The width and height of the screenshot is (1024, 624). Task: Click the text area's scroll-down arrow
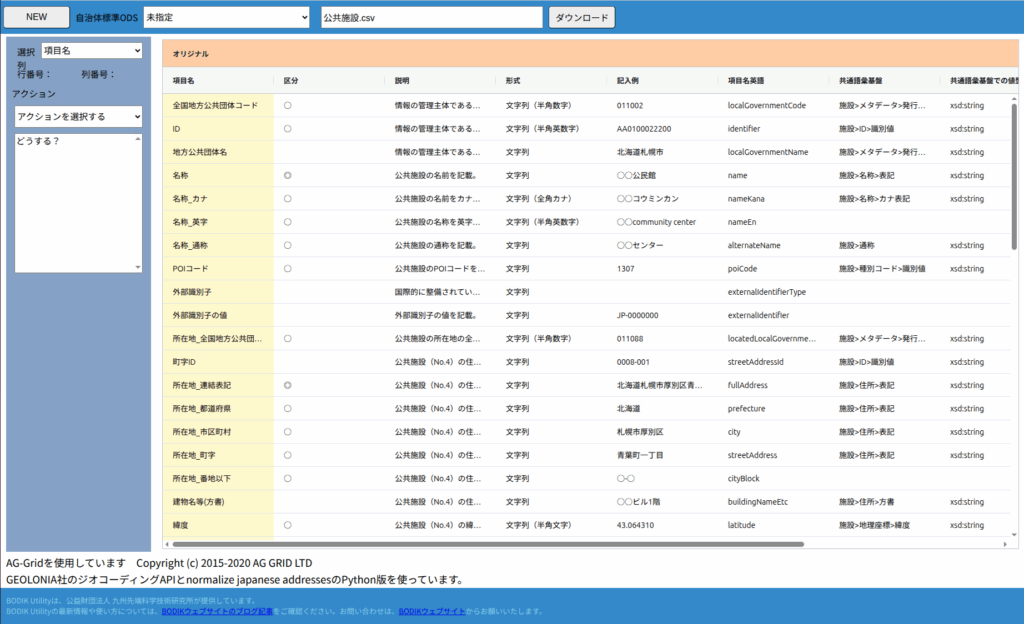coord(138,267)
